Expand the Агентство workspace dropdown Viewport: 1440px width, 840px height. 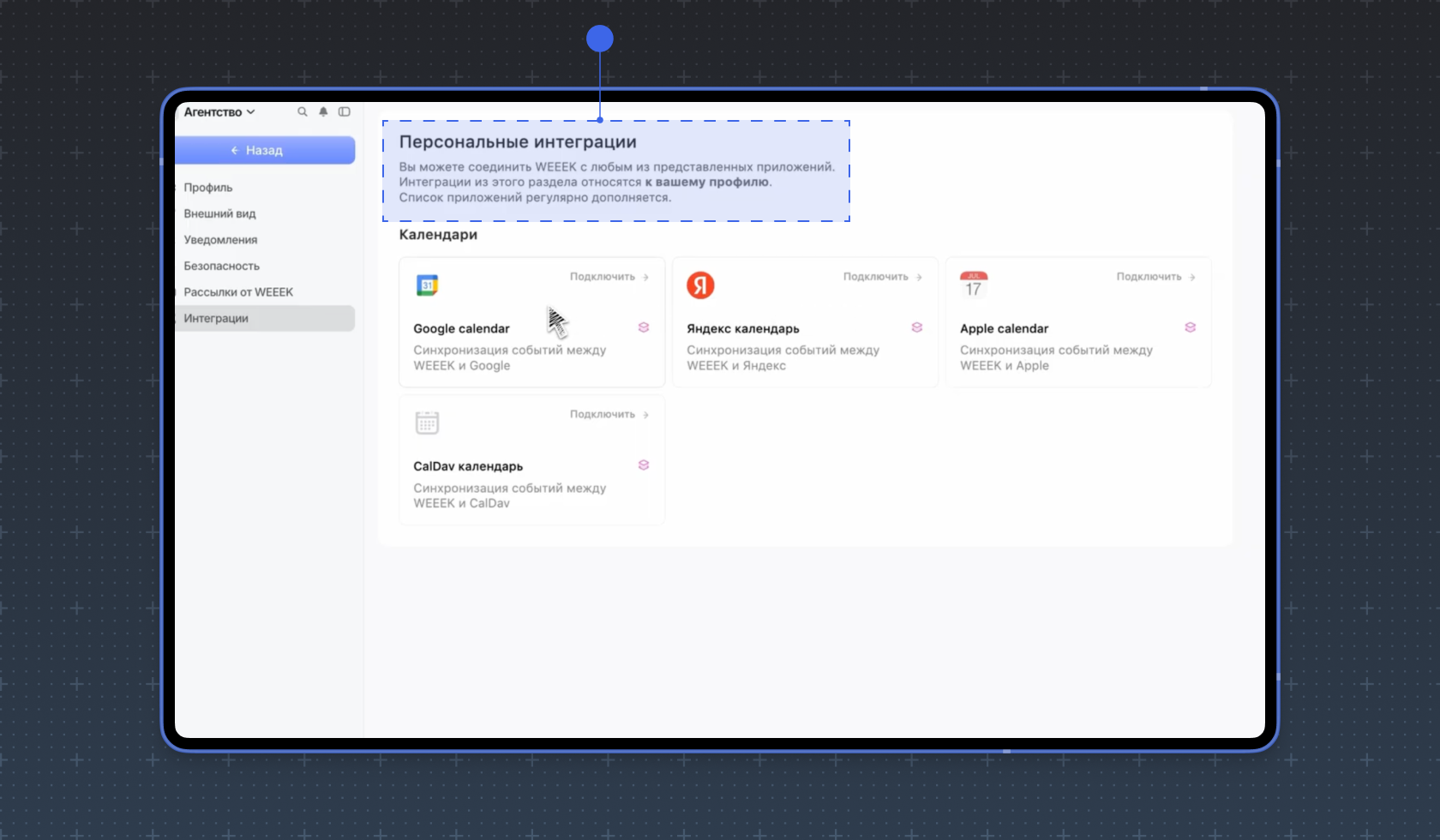click(x=219, y=111)
